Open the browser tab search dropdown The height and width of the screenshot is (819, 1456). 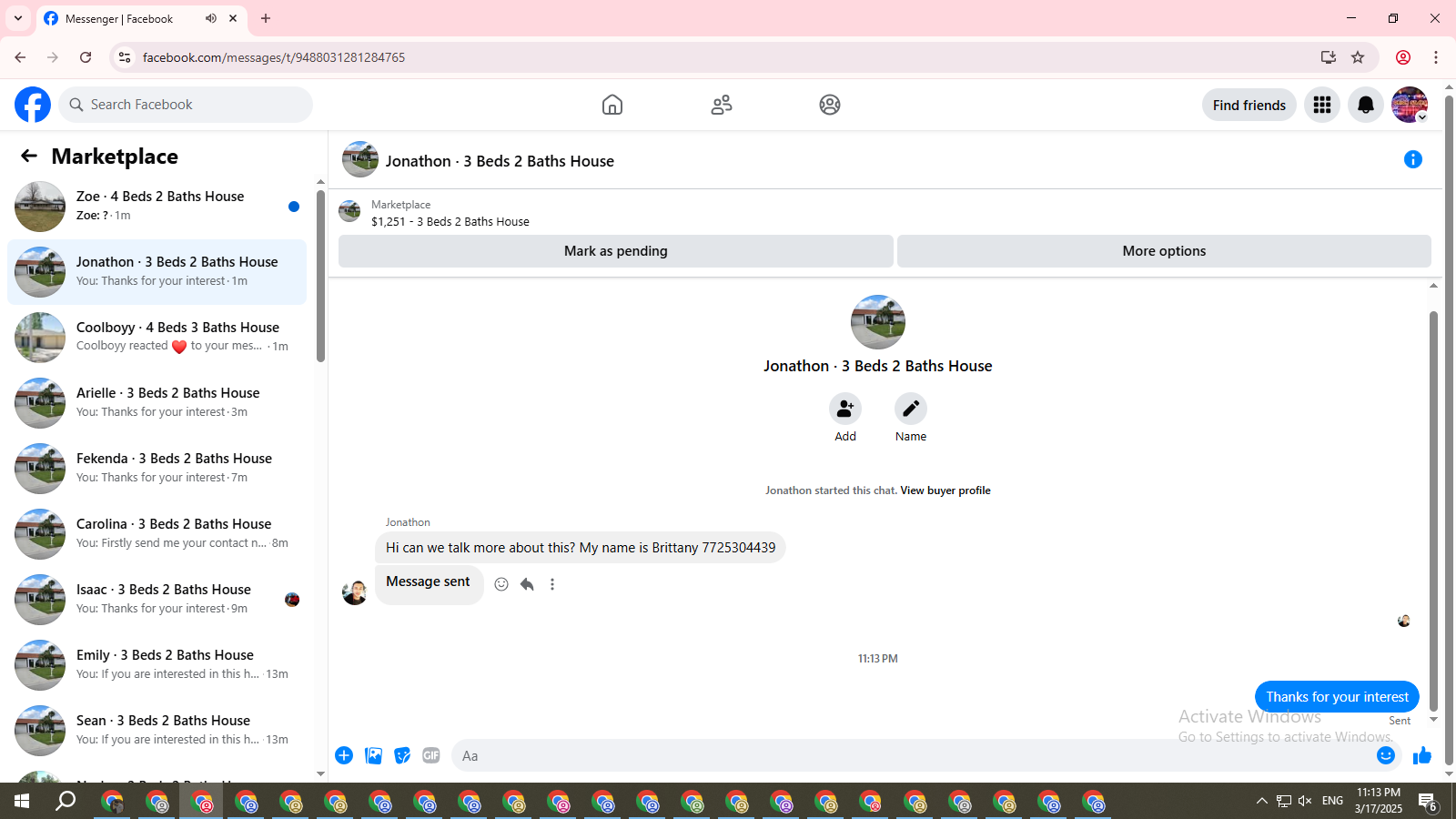coord(18,18)
